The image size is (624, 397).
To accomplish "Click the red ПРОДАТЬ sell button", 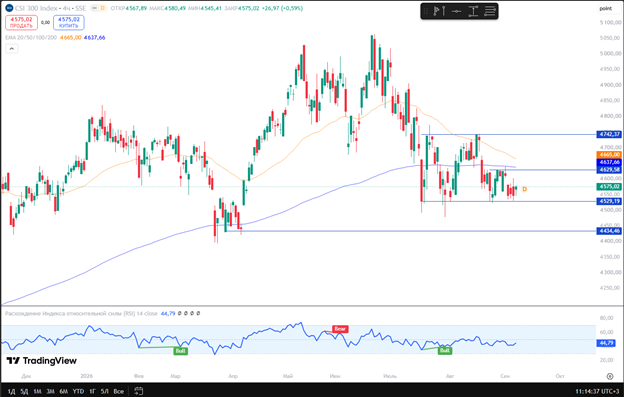I will 21,22.
